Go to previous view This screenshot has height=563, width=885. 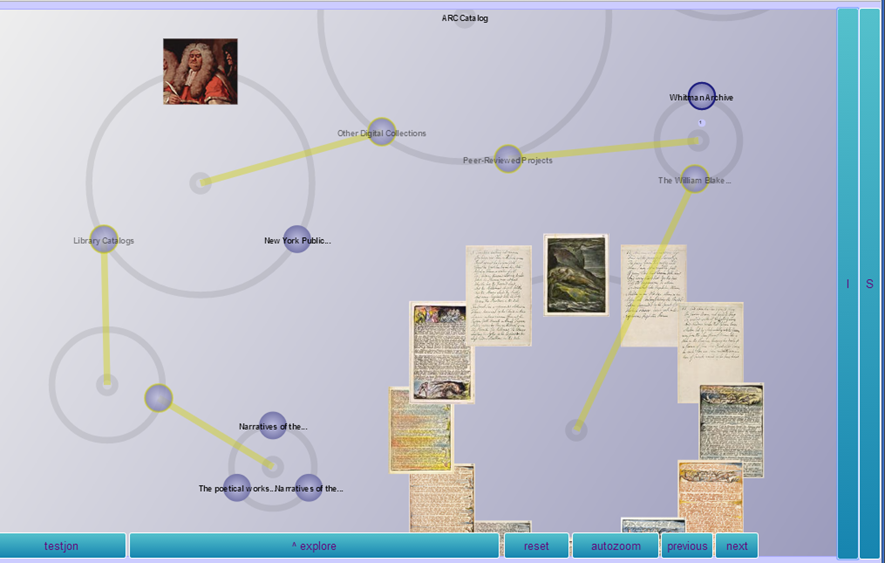(x=687, y=546)
